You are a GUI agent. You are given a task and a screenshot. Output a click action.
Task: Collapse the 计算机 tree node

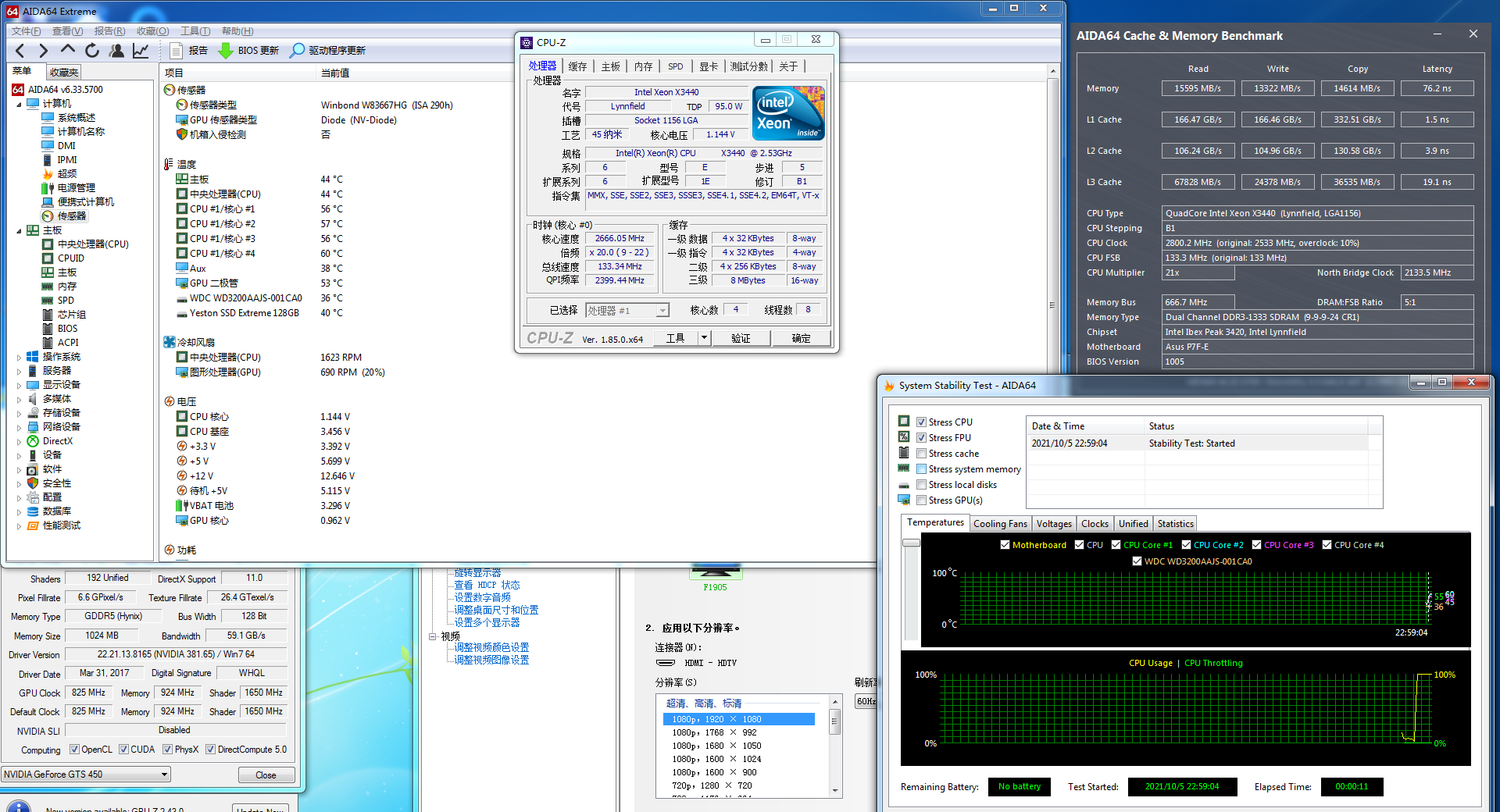20,104
